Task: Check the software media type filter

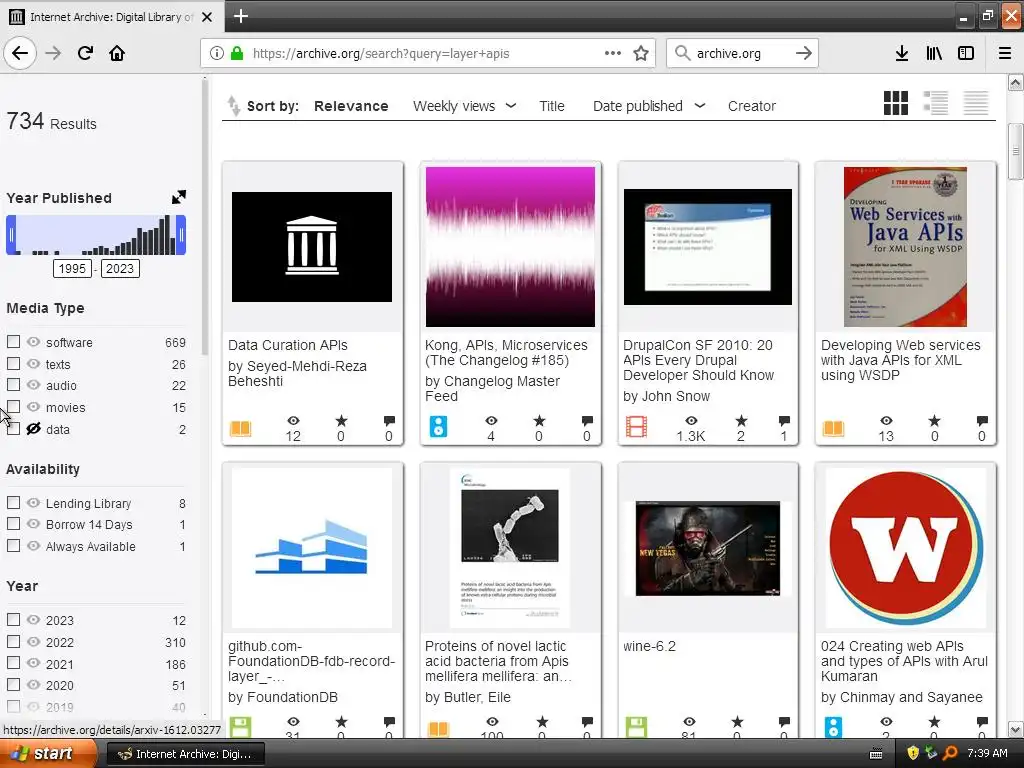Action: (x=13, y=342)
